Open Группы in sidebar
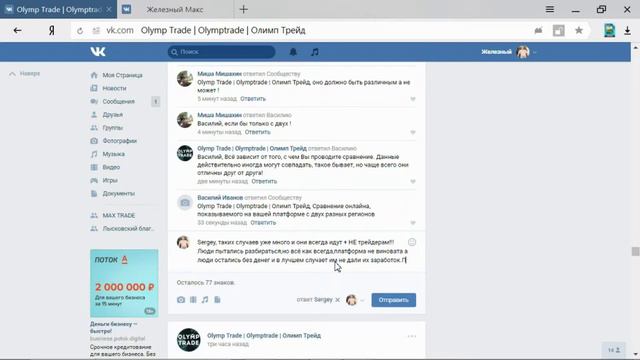 [112, 128]
